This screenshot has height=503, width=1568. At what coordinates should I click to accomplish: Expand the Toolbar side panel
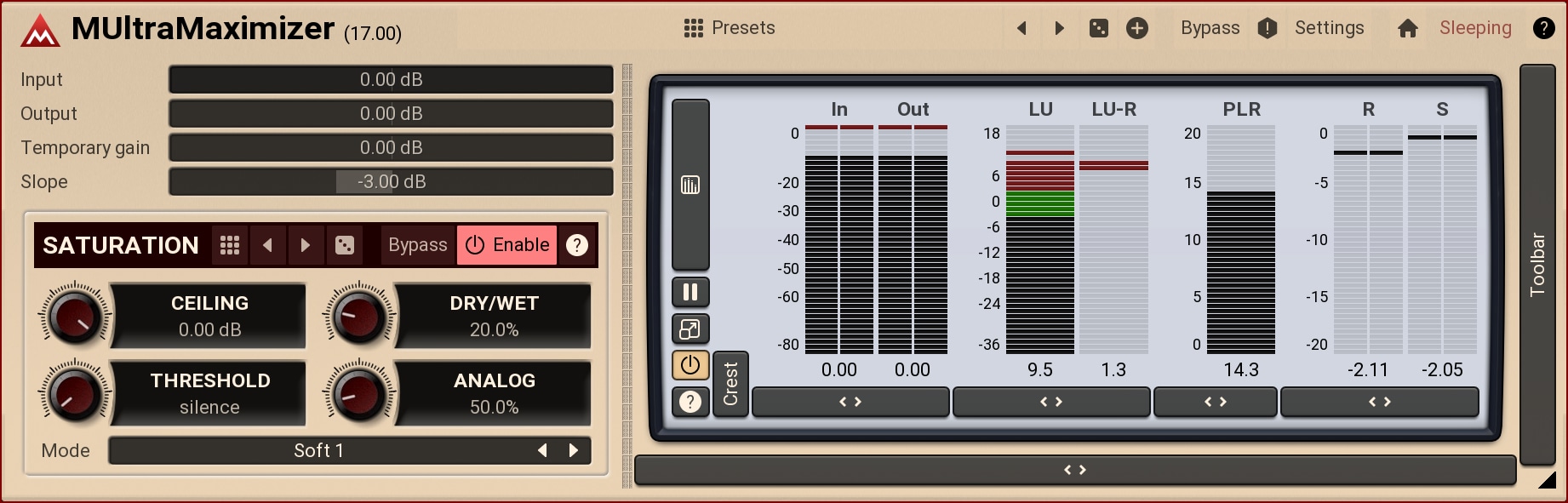click(1537, 264)
